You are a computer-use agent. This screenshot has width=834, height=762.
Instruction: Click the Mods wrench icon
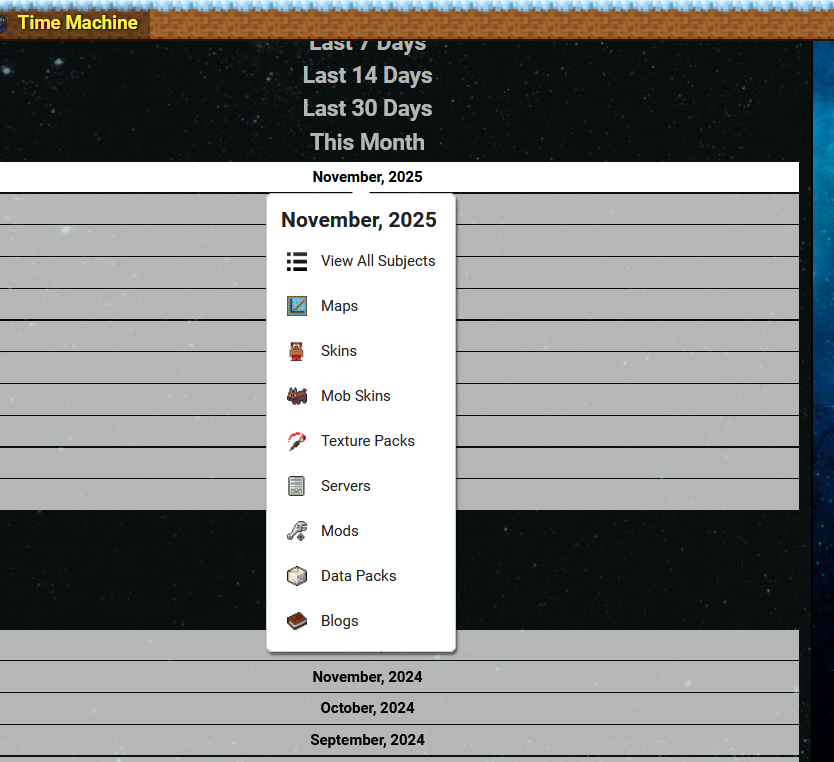pyautogui.click(x=297, y=531)
